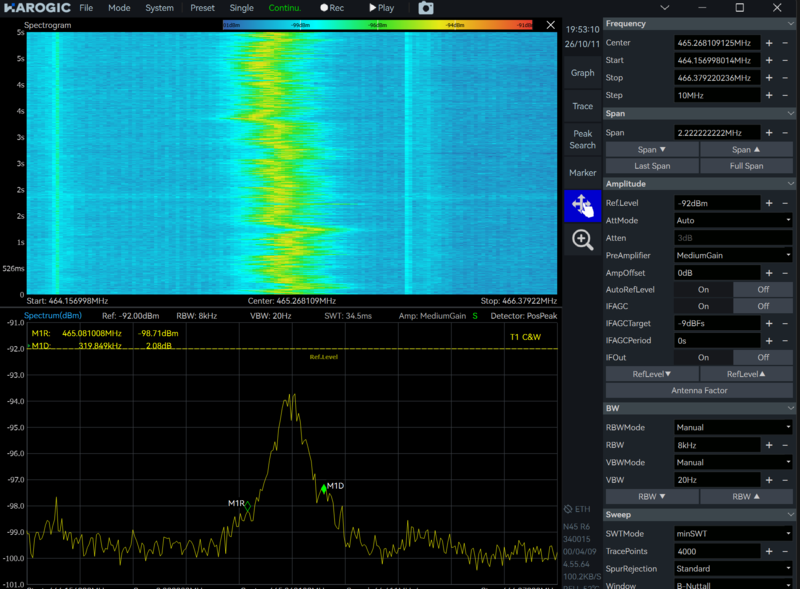Turn IFOut Off

[x=763, y=358]
